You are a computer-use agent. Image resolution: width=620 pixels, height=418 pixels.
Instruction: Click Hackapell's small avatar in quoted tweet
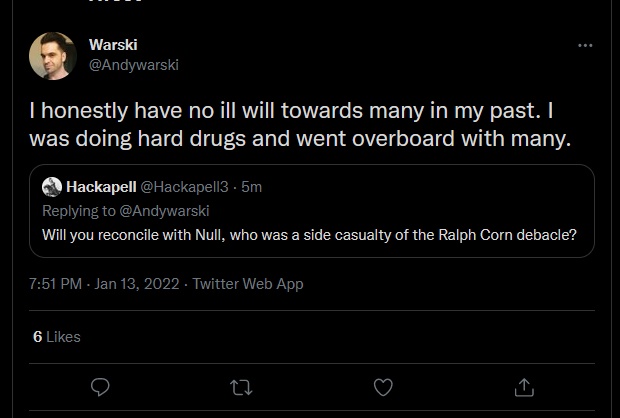[x=52, y=187]
